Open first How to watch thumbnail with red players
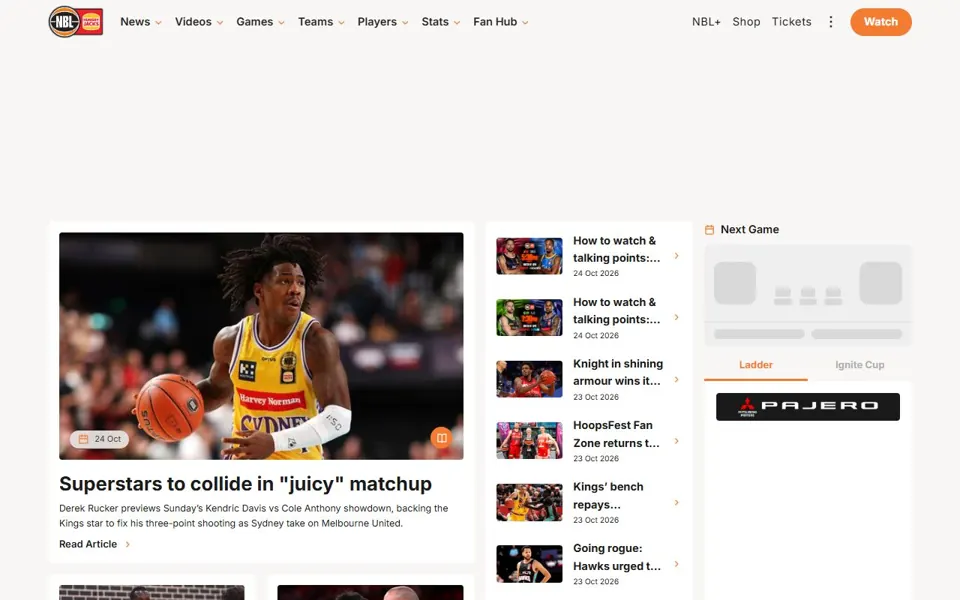 529,256
